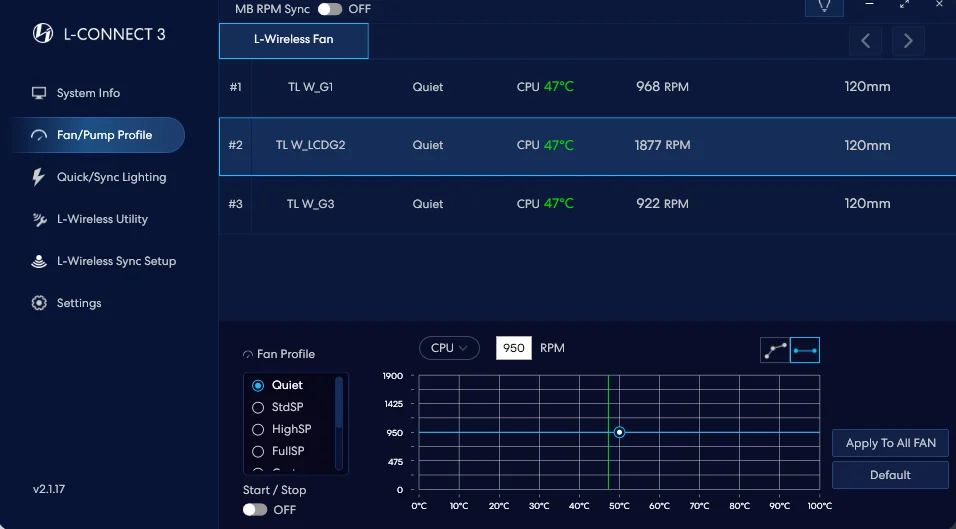Click the v2.1.17 version label
The width and height of the screenshot is (956, 529).
[49, 489]
